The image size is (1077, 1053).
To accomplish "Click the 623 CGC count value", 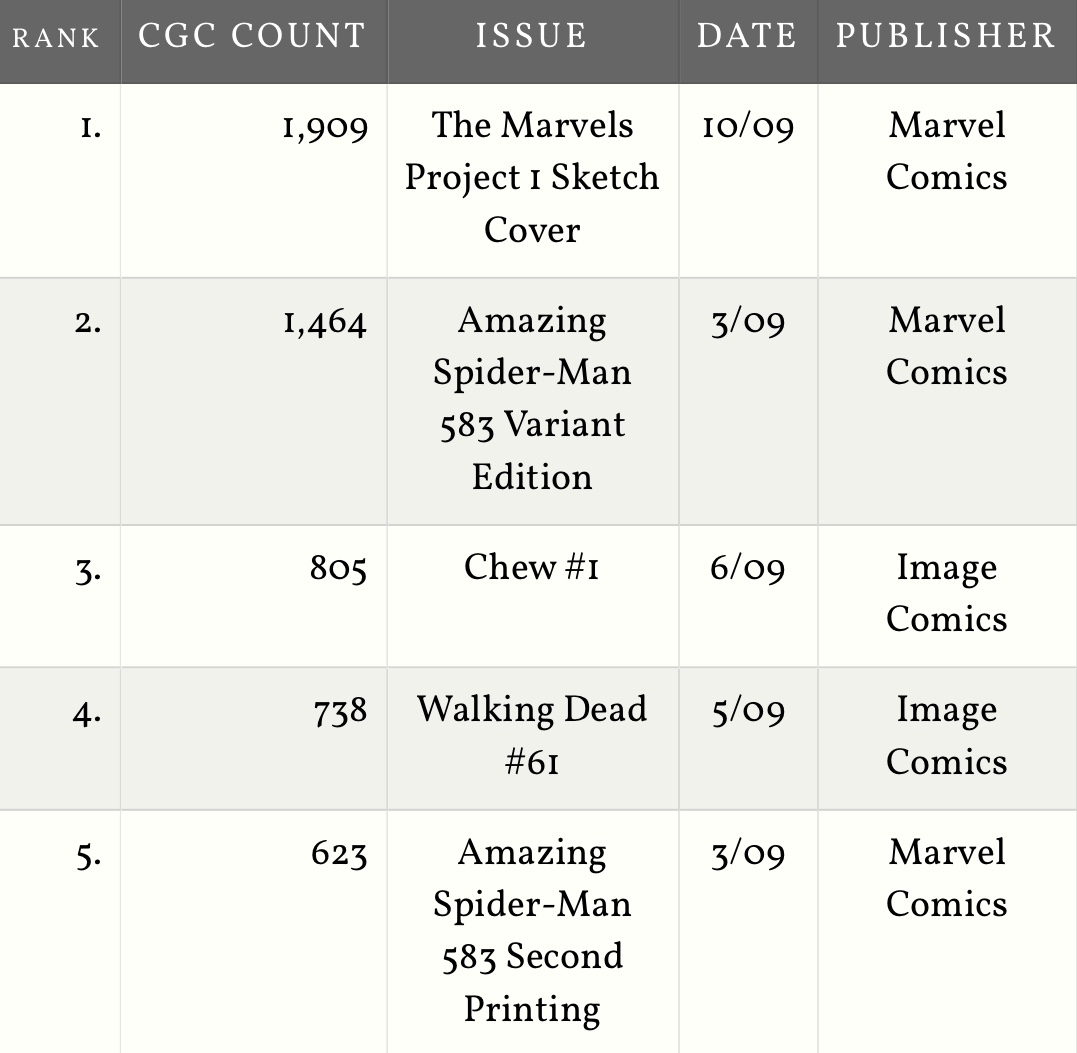I will point(339,854).
